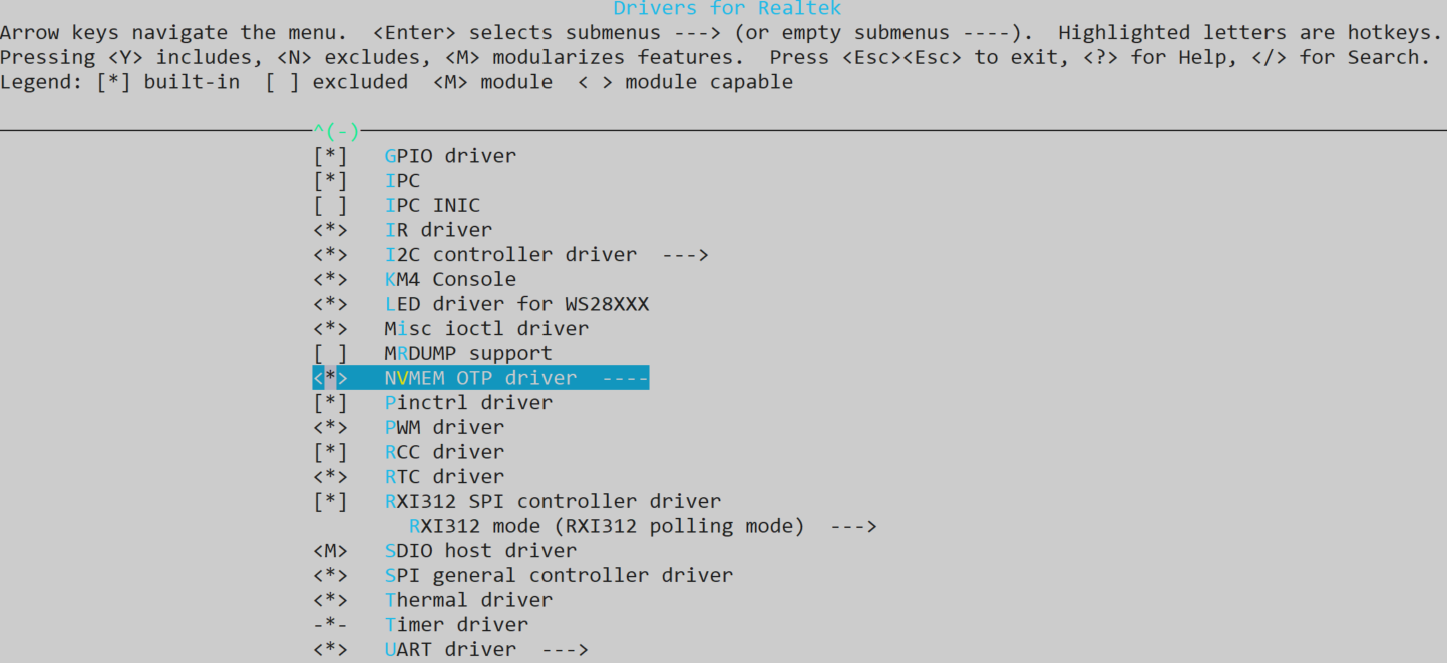The width and height of the screenshot is (1447, 663).
Task: Select the PWM driver entry
Action: coord(444,427)
